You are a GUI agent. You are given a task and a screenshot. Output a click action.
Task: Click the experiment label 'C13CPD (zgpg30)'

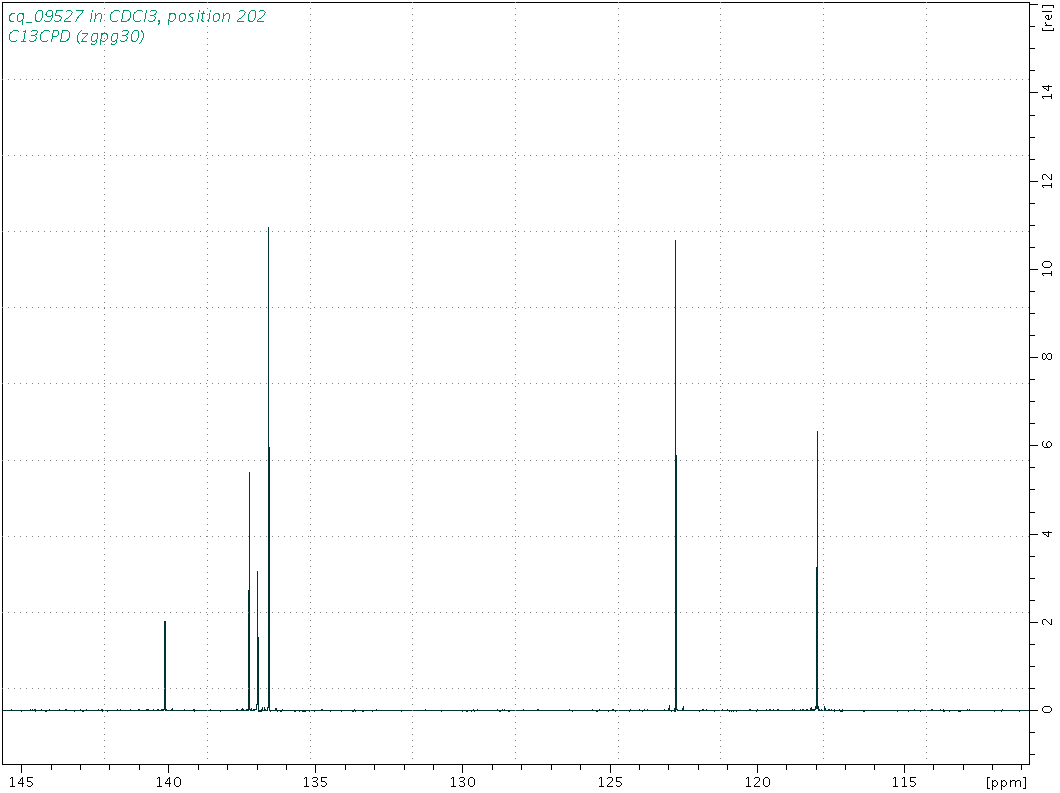pos(76,36)
